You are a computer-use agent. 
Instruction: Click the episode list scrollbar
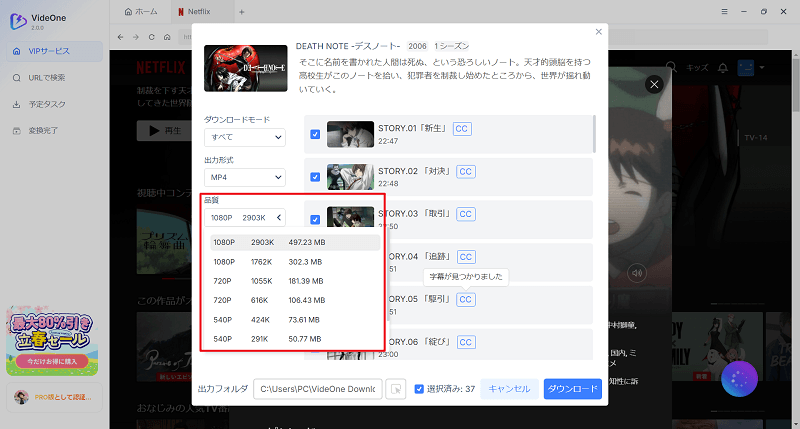(594, 134)
